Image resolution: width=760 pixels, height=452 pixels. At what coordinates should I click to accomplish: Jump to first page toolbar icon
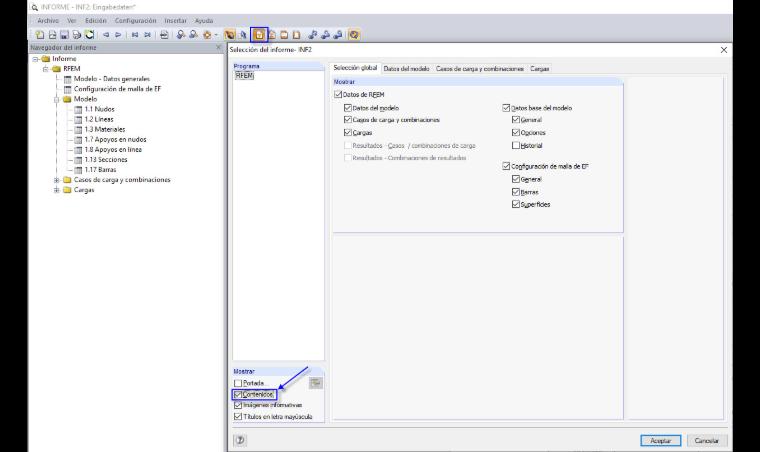(x=135, y=35)
